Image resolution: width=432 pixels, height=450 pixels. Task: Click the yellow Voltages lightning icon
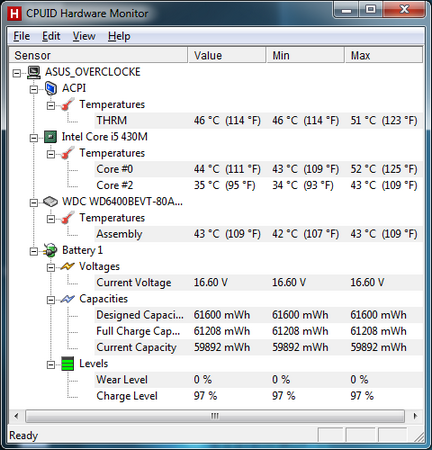coord(67,267)
